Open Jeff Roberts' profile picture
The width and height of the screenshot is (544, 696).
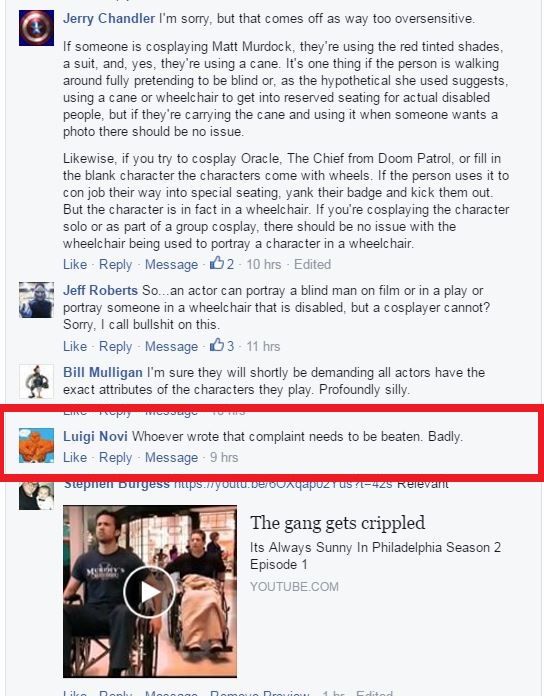pos(36,300)
